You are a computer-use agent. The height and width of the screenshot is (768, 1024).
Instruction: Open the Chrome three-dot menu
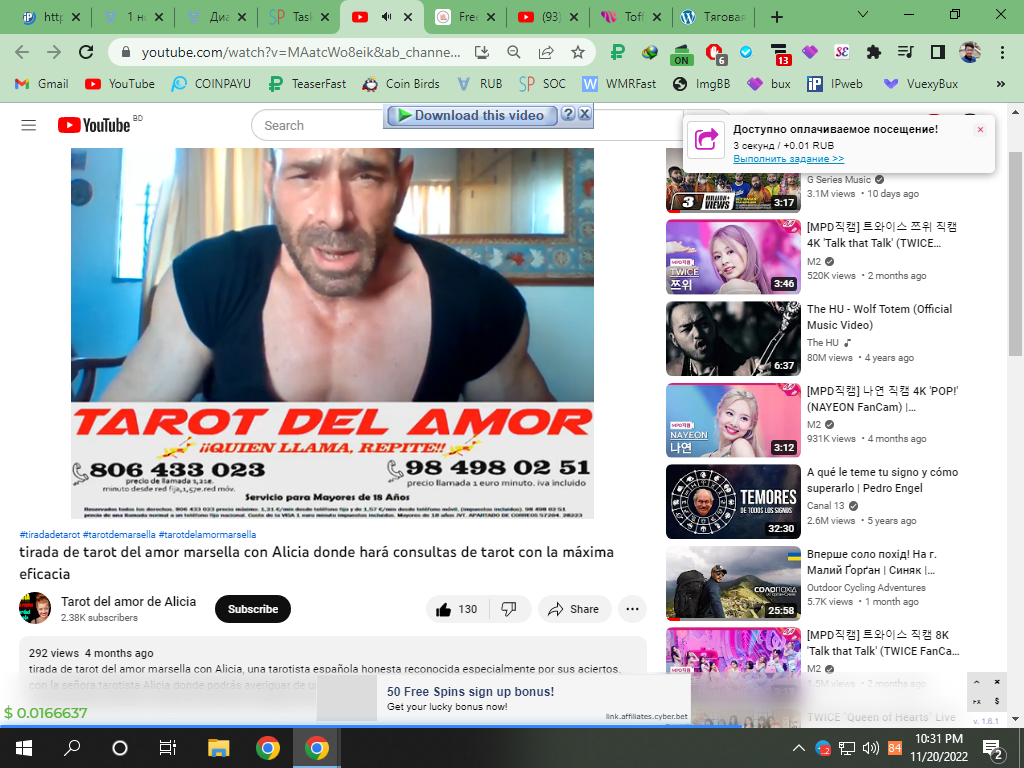tap(1002, 52)
